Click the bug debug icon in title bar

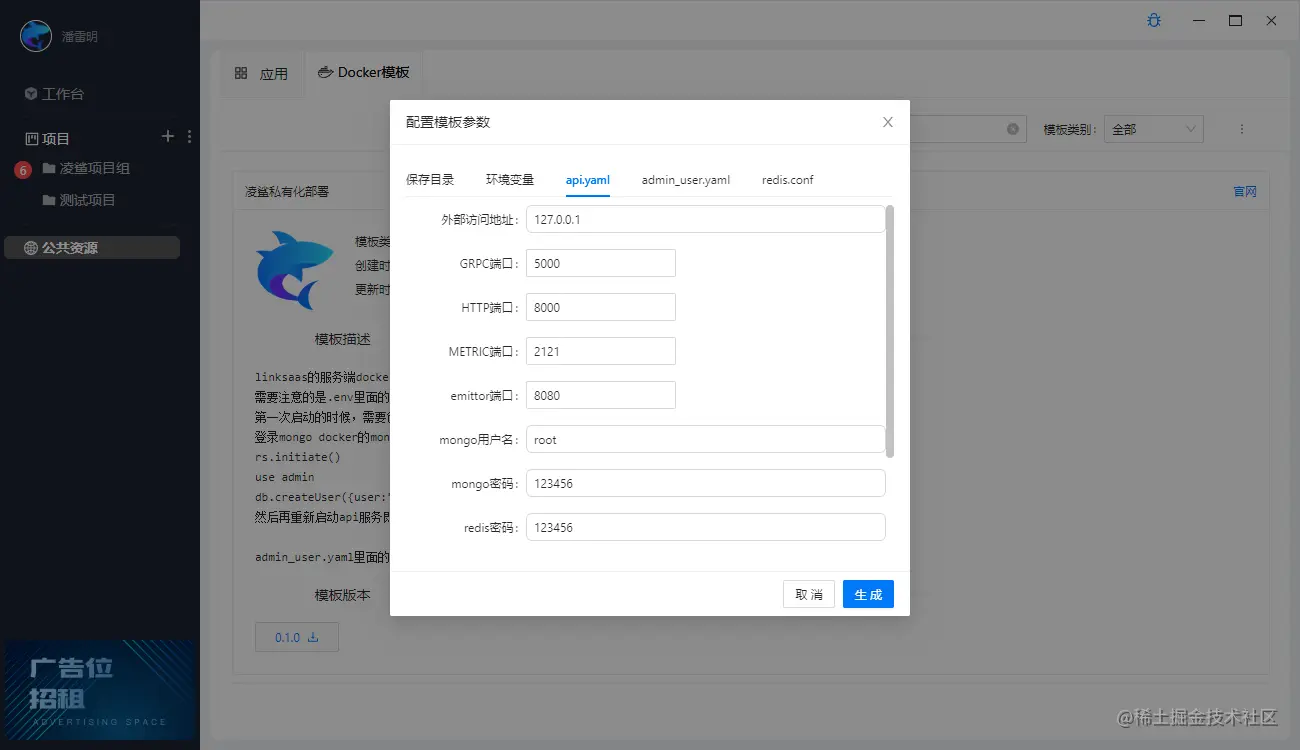1154,20
